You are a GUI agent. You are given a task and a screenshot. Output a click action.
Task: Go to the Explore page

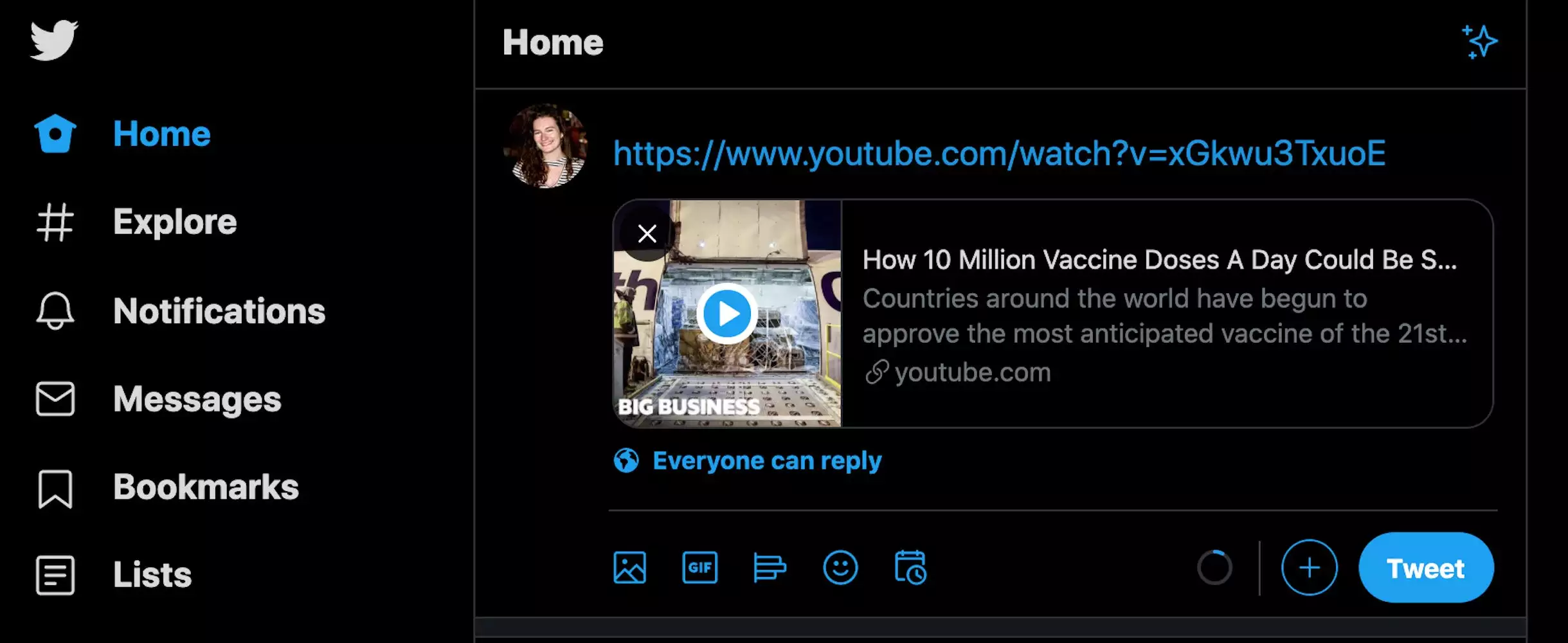tap(136, 222)
